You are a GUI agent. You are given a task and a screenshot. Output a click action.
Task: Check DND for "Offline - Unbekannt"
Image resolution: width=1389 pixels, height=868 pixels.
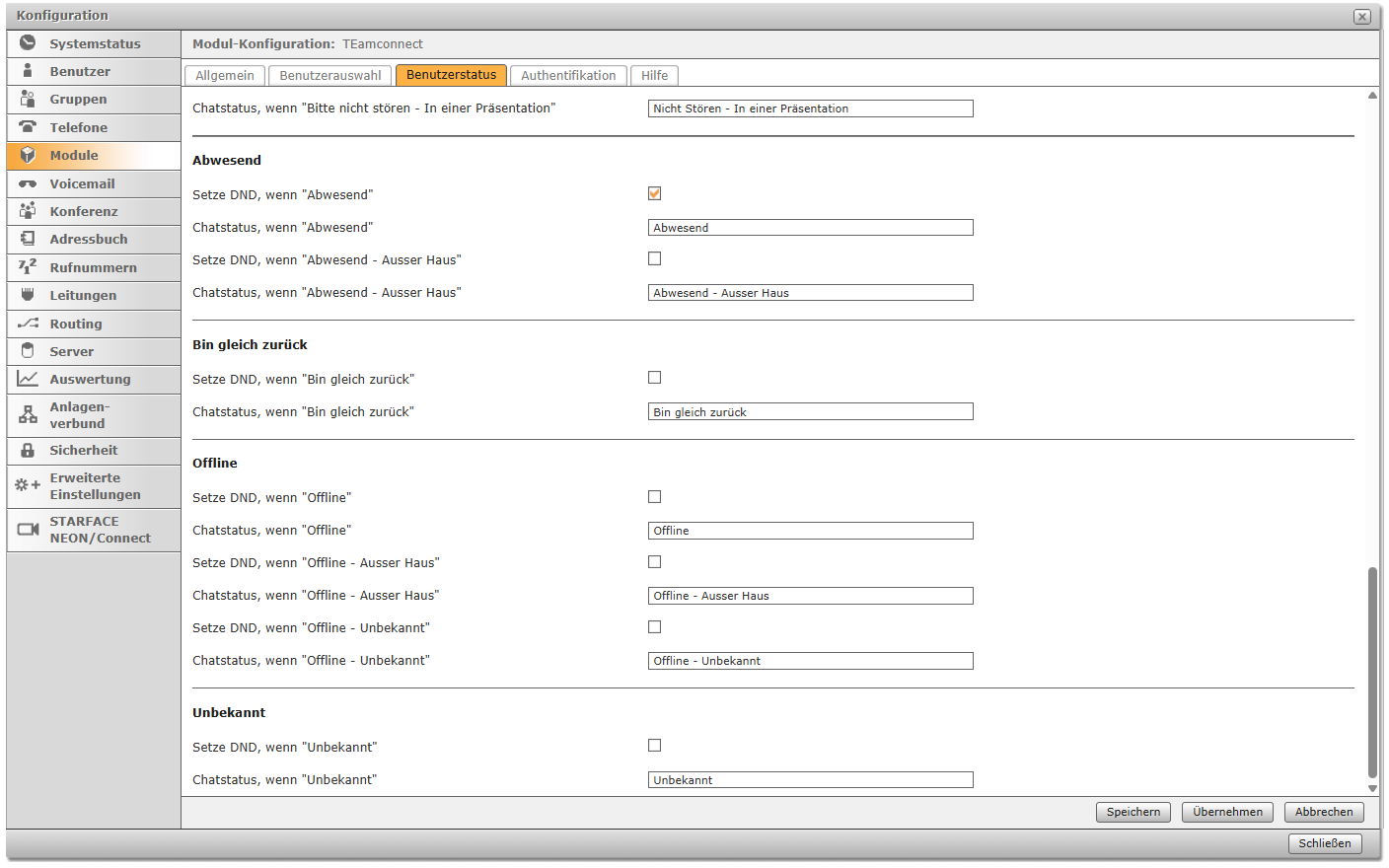click(654, 627)
